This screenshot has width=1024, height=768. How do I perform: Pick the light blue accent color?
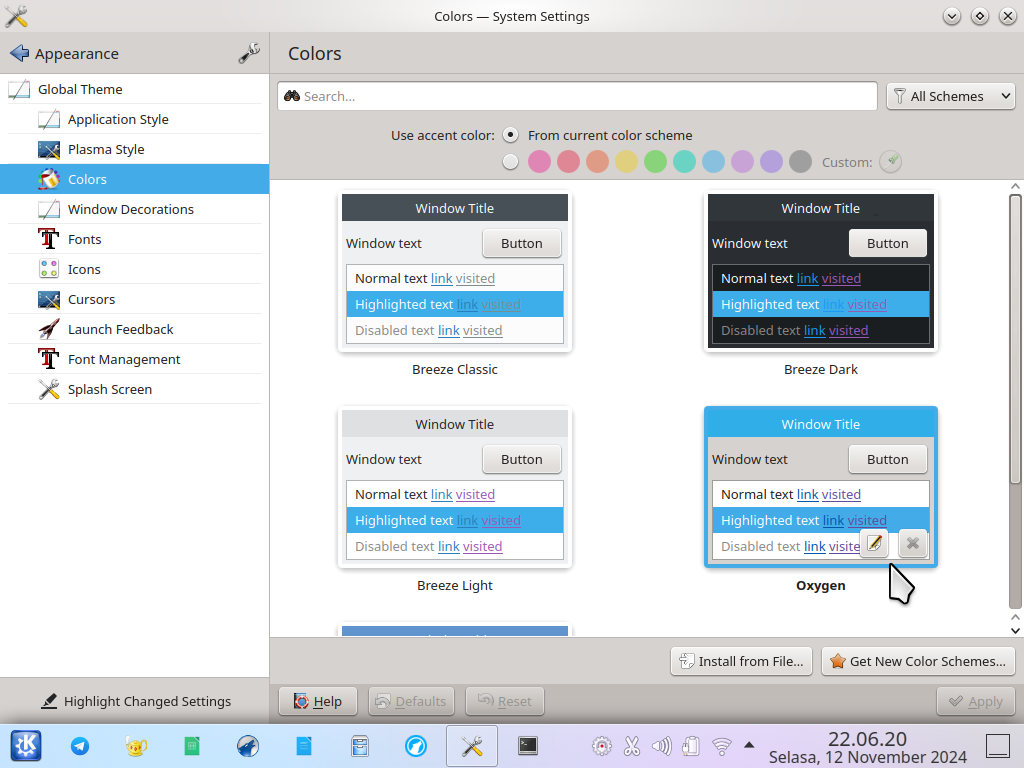713,161
